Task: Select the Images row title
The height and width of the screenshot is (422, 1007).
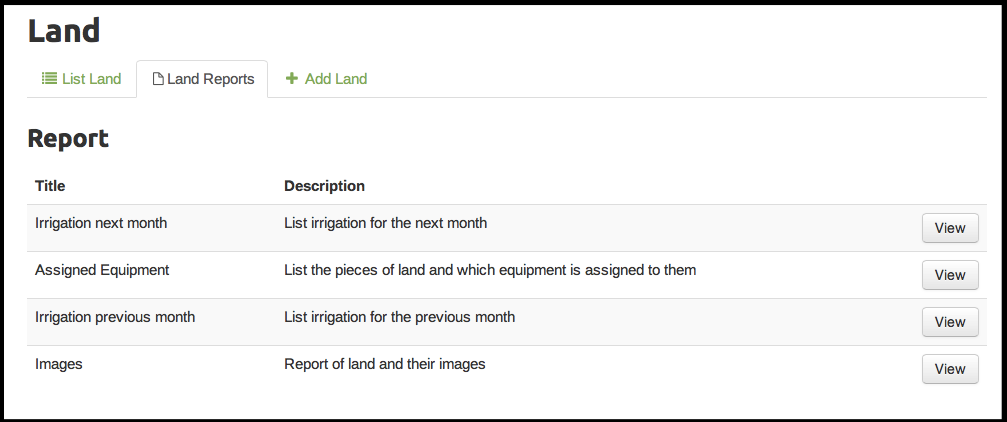Action: point(59,364)
